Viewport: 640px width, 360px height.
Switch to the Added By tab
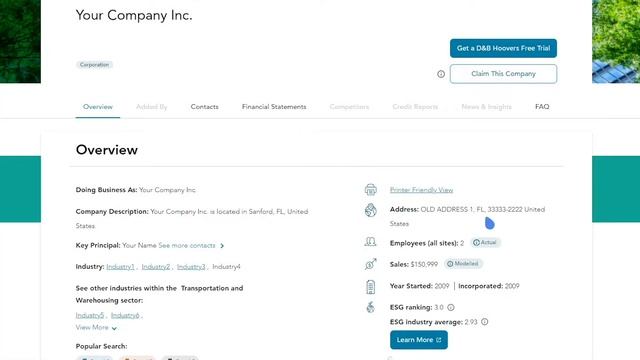[x=151, y=107]
